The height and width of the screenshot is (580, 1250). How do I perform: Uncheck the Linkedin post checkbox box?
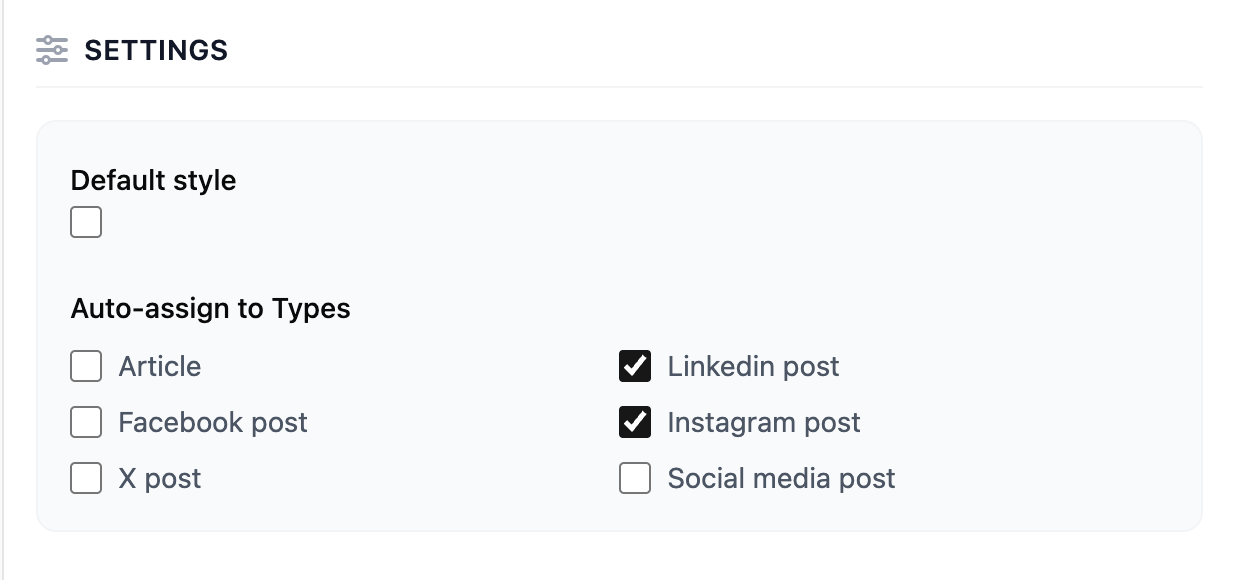(x=635, y=367)
